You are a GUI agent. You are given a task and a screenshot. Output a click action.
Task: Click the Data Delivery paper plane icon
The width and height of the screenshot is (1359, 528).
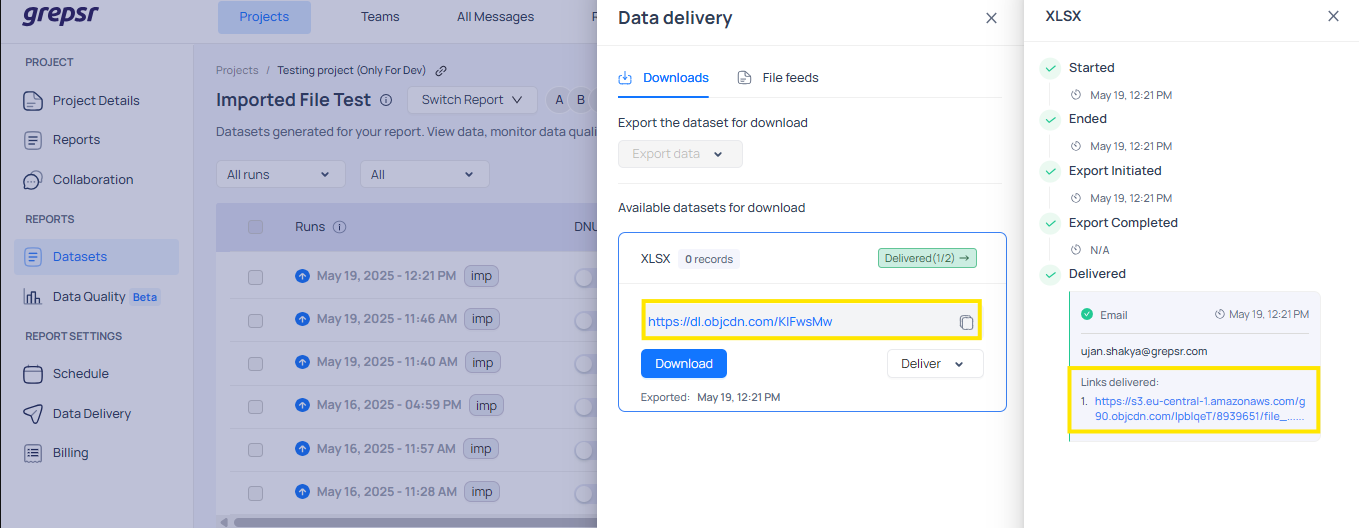point(34,414)
